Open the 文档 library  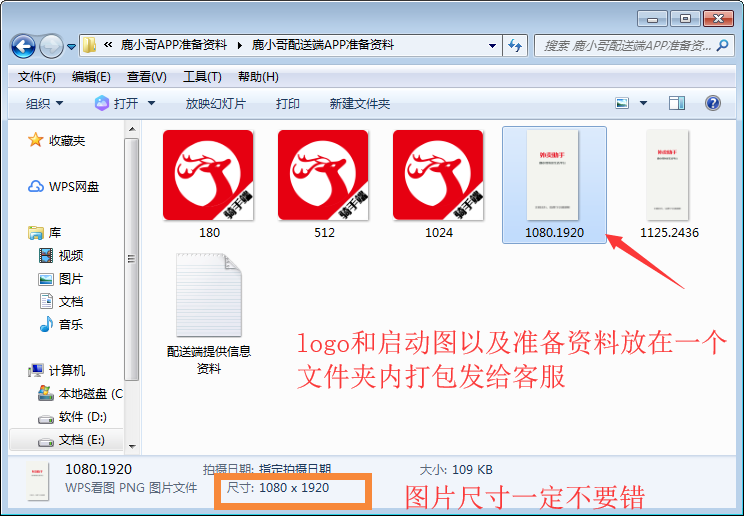pyautogui.click(x=71, y=301)
